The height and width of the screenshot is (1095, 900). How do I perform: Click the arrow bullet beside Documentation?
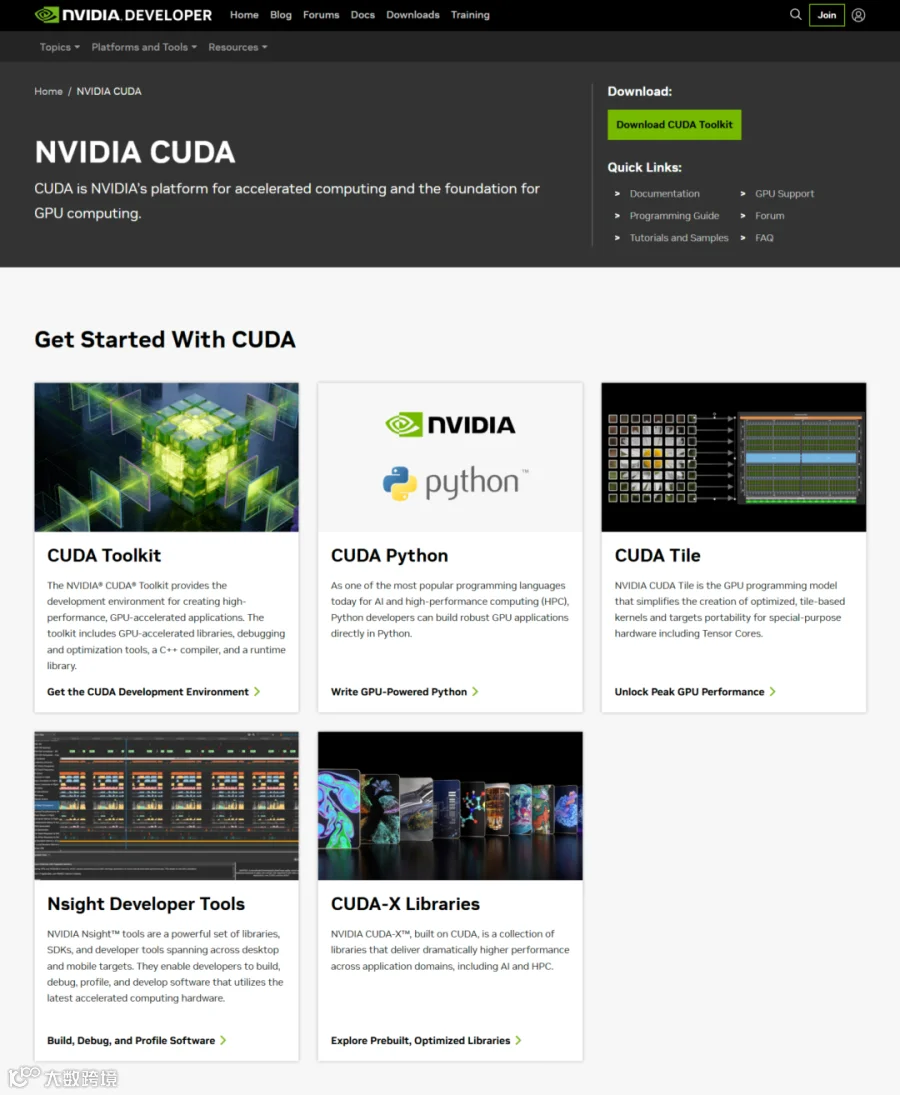[x=617, y=193]
